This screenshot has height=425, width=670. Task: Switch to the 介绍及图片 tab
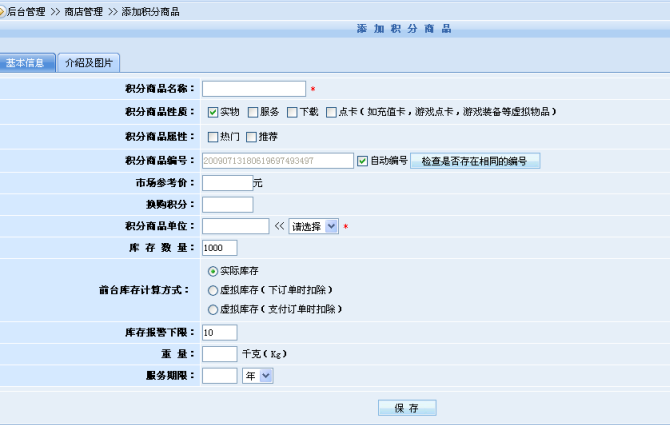(x=89, y=62)
